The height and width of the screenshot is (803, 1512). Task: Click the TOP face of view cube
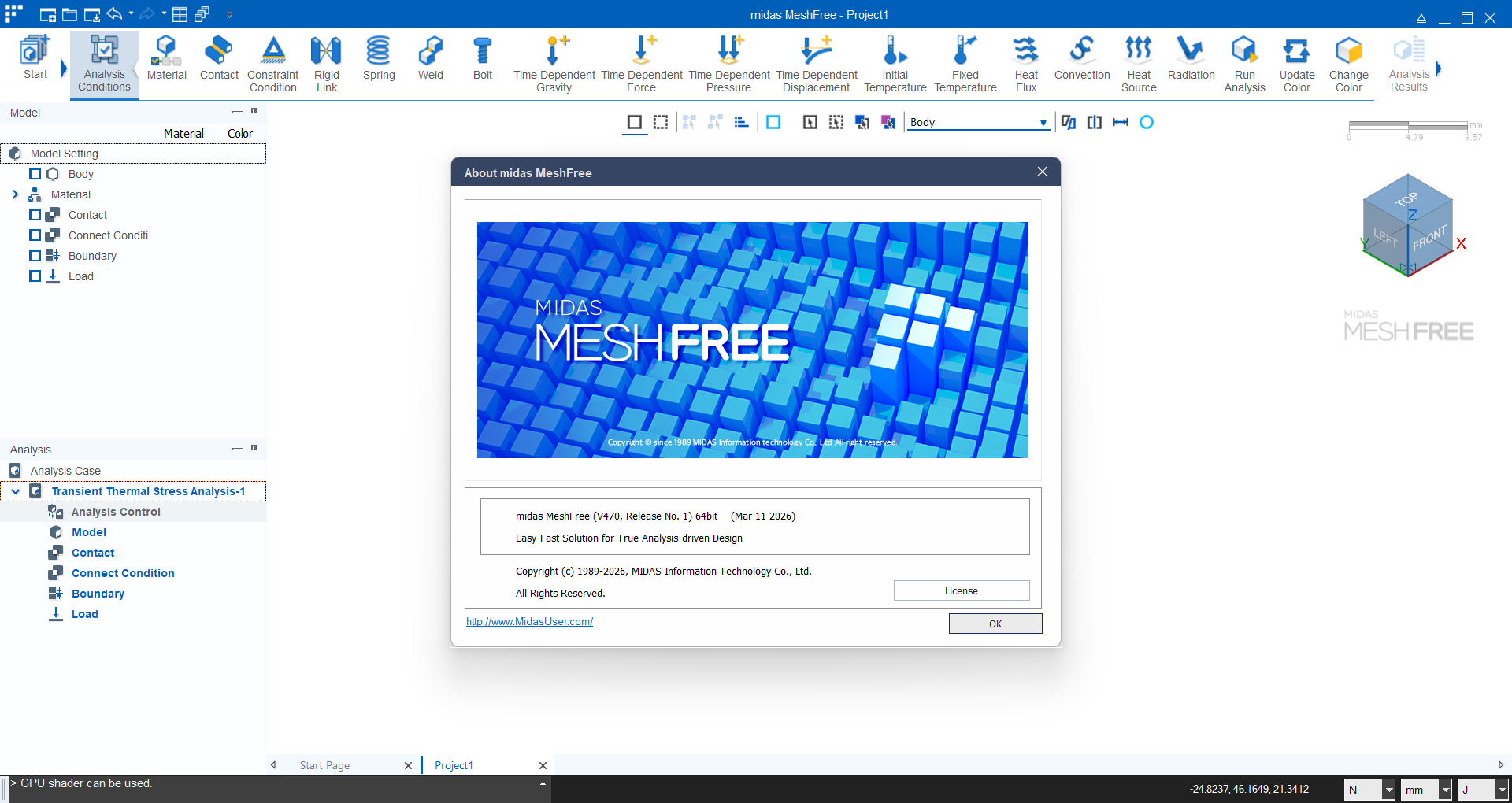(x=1407, y=198)
